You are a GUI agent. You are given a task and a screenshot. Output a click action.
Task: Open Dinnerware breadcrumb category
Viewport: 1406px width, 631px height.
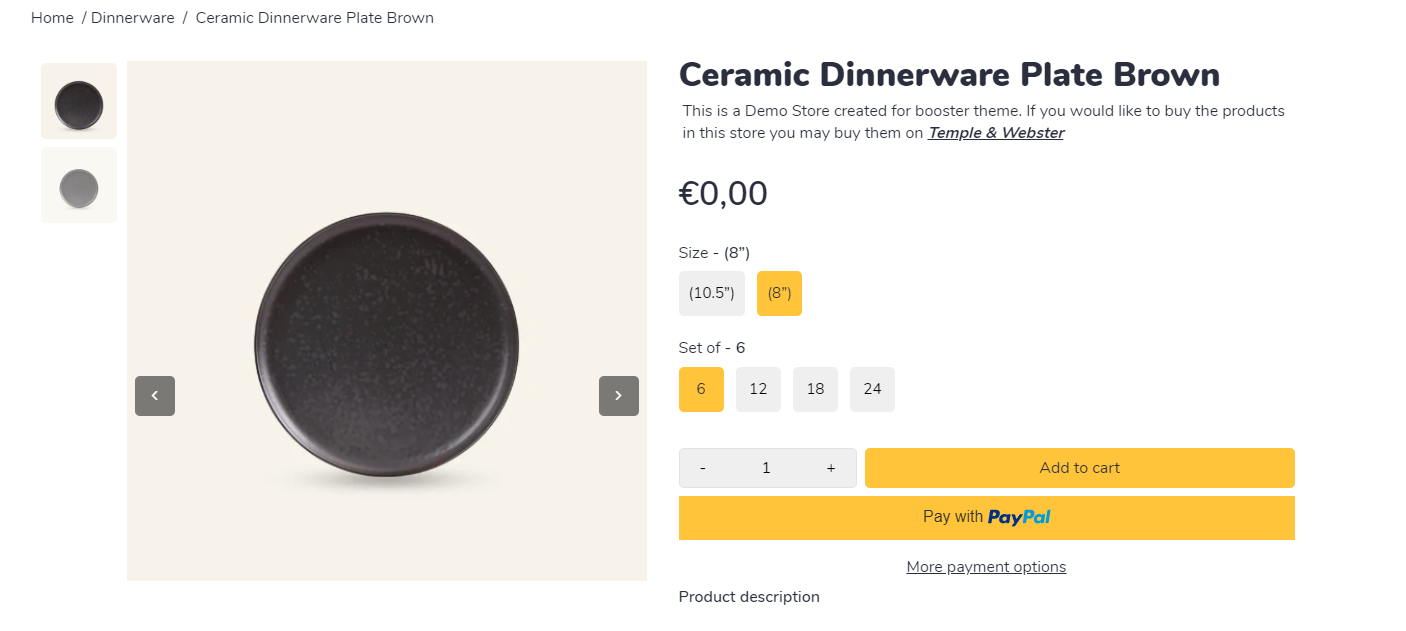point(133,18)
